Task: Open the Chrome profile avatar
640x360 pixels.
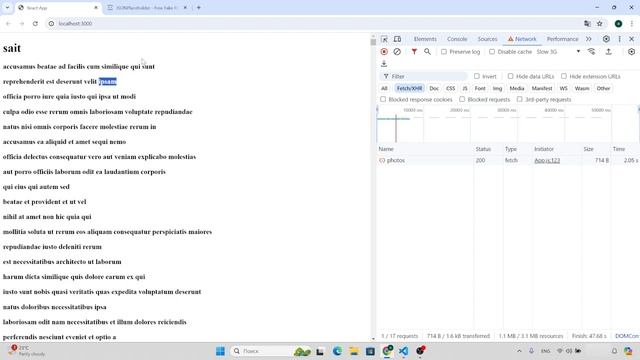Action: point(618,24)
